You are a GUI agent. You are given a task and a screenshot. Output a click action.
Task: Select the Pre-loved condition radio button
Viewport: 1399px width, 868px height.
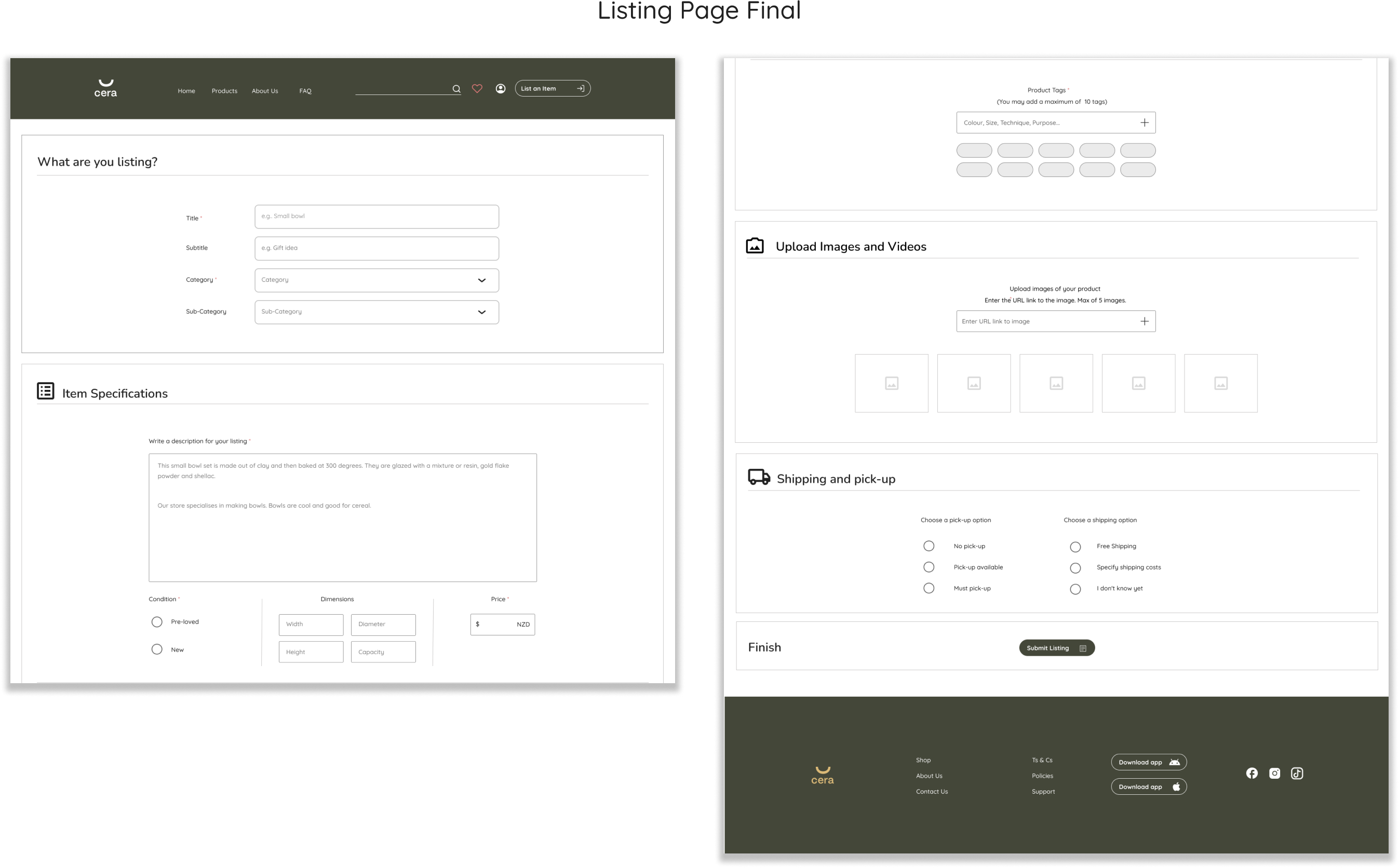(x=157, y=622)
